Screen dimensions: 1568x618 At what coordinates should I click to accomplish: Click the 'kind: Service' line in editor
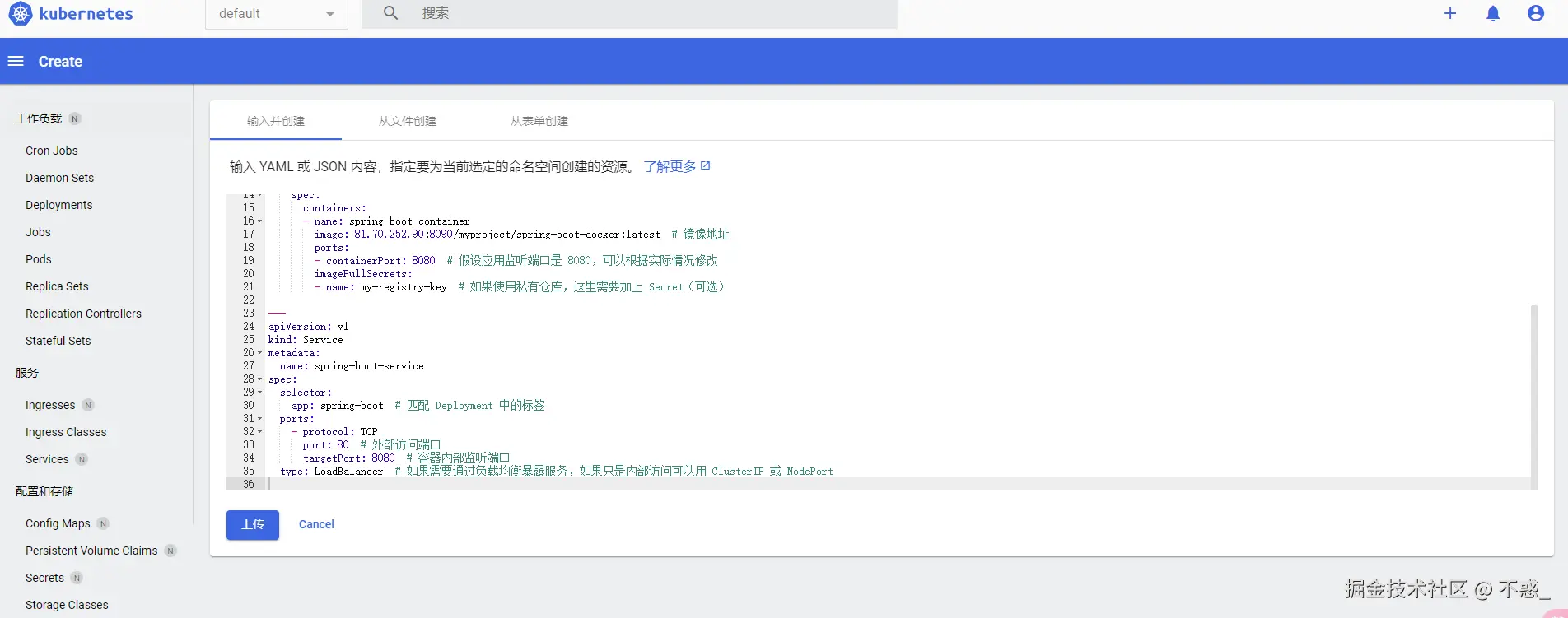point(306,340)
